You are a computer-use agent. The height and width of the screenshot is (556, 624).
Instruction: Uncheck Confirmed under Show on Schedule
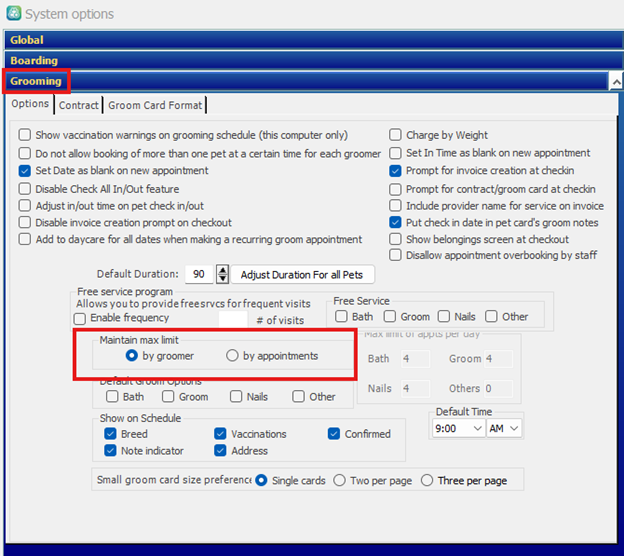334,434
